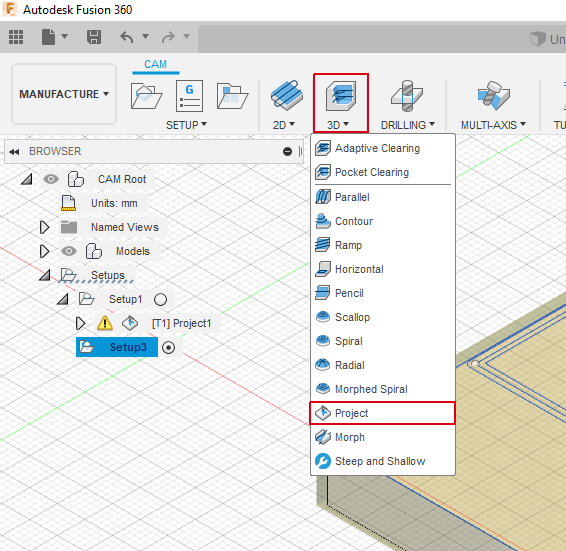This screenshot has height=551, width=566.
Task: Toggle visibility eye for Models
Action: click(x=69, y=251)
